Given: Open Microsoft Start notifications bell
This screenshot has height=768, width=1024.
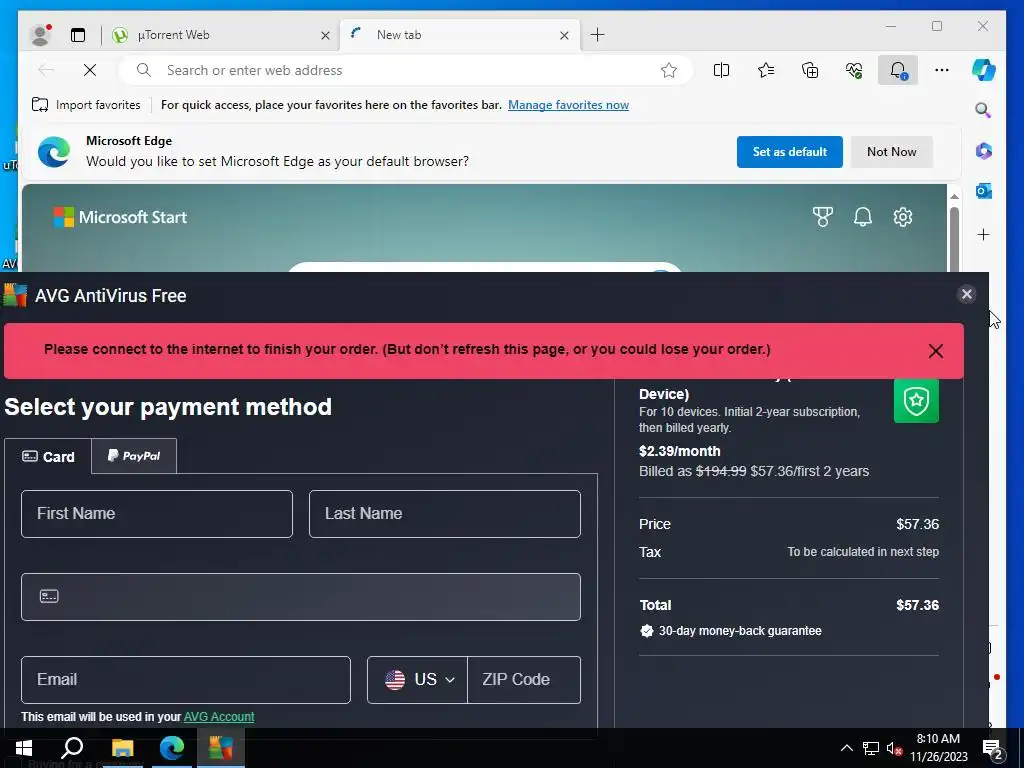Looking at the screenshot, I should (x=863, y=217).
